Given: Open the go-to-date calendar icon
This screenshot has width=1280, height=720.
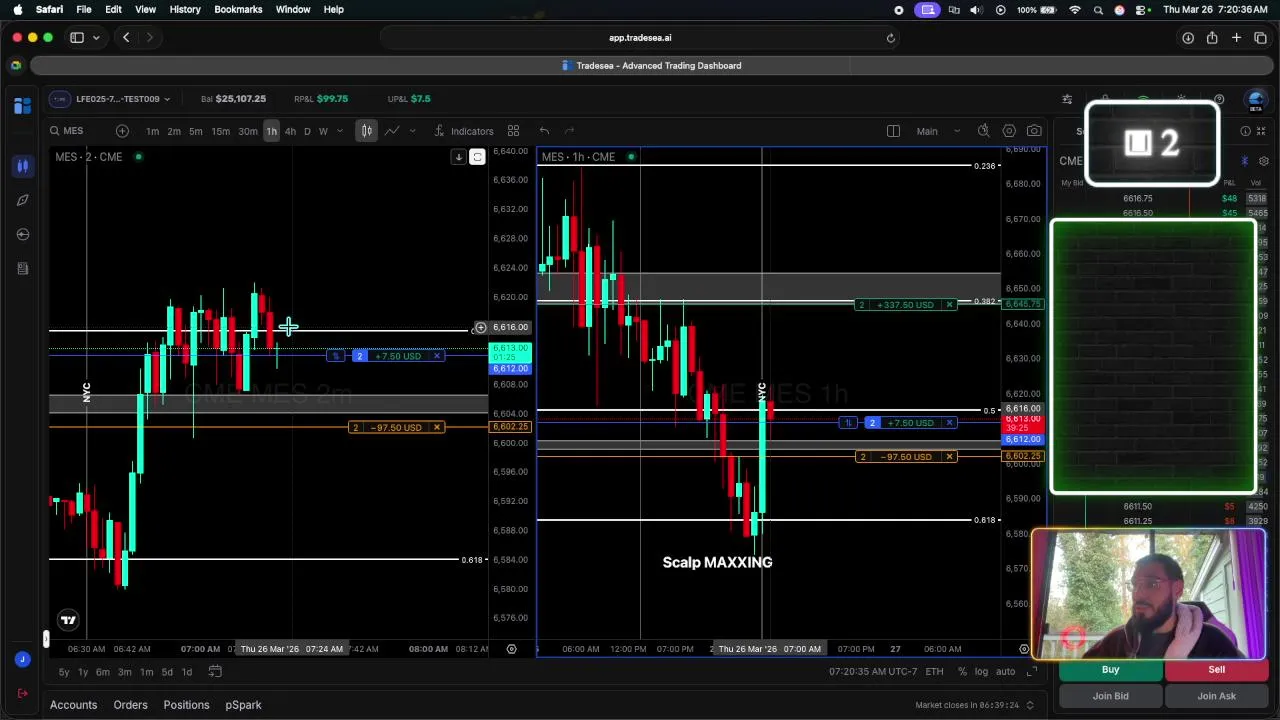Looking at the screenshot, I should 214,672.
